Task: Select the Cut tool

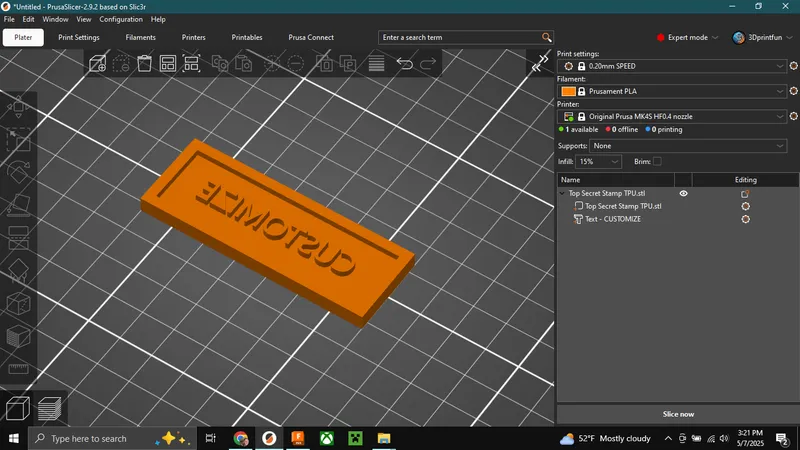Action: (18, 238)
